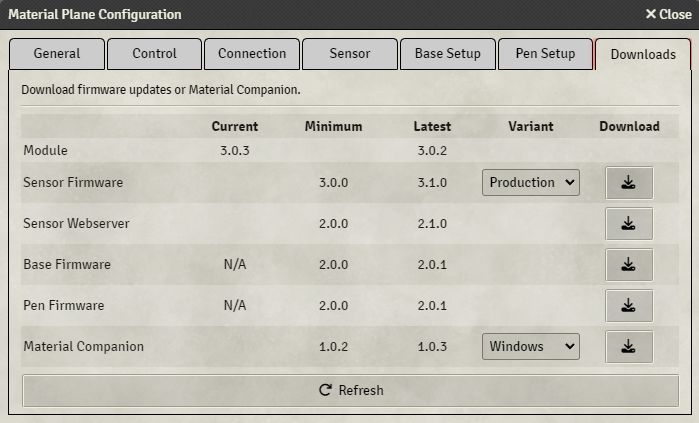The image size is (699, 423).
Task: Click the Minimum column header
Action: point(333,127)
